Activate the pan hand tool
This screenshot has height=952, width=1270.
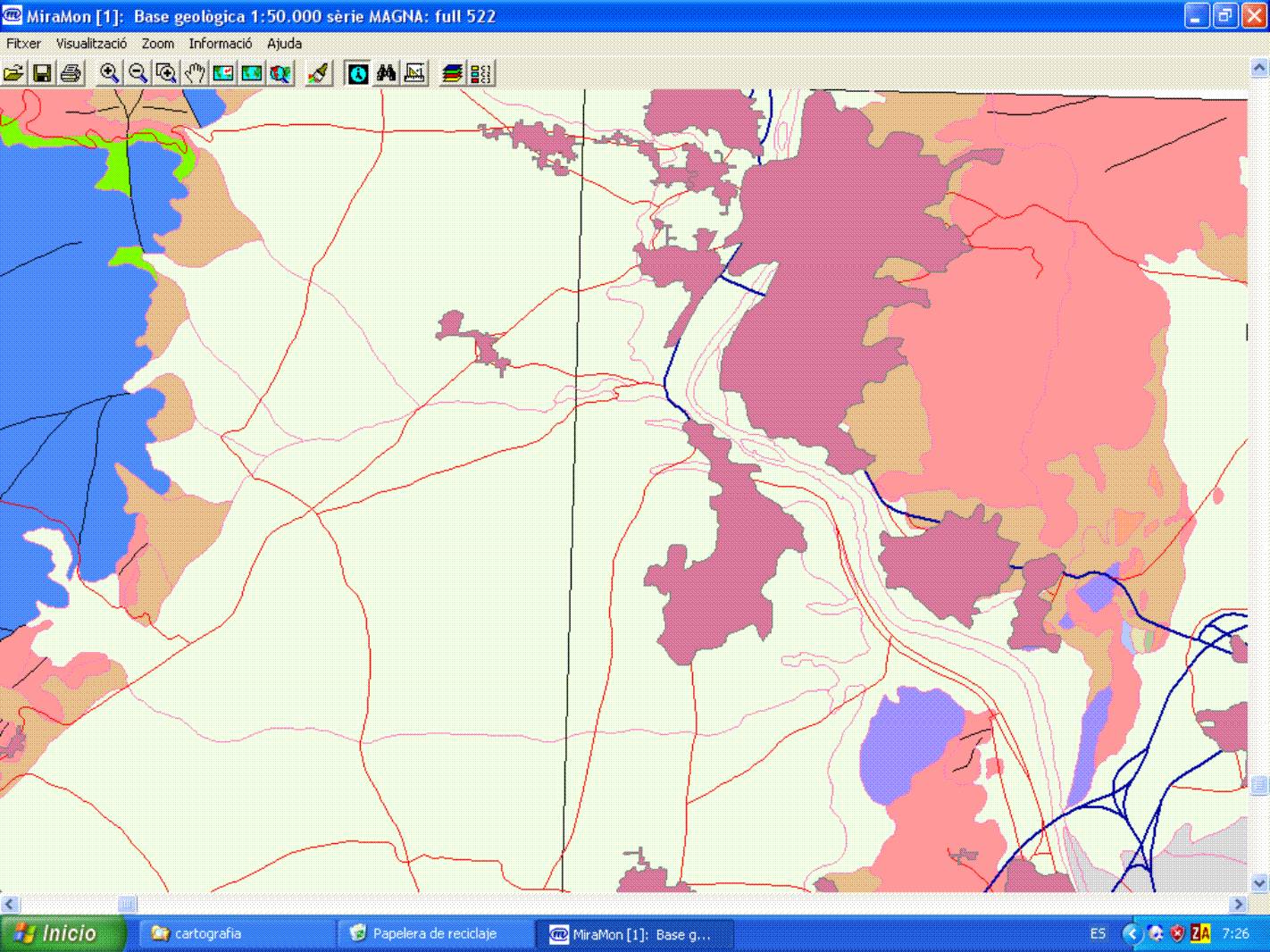(x=195, y=73)
